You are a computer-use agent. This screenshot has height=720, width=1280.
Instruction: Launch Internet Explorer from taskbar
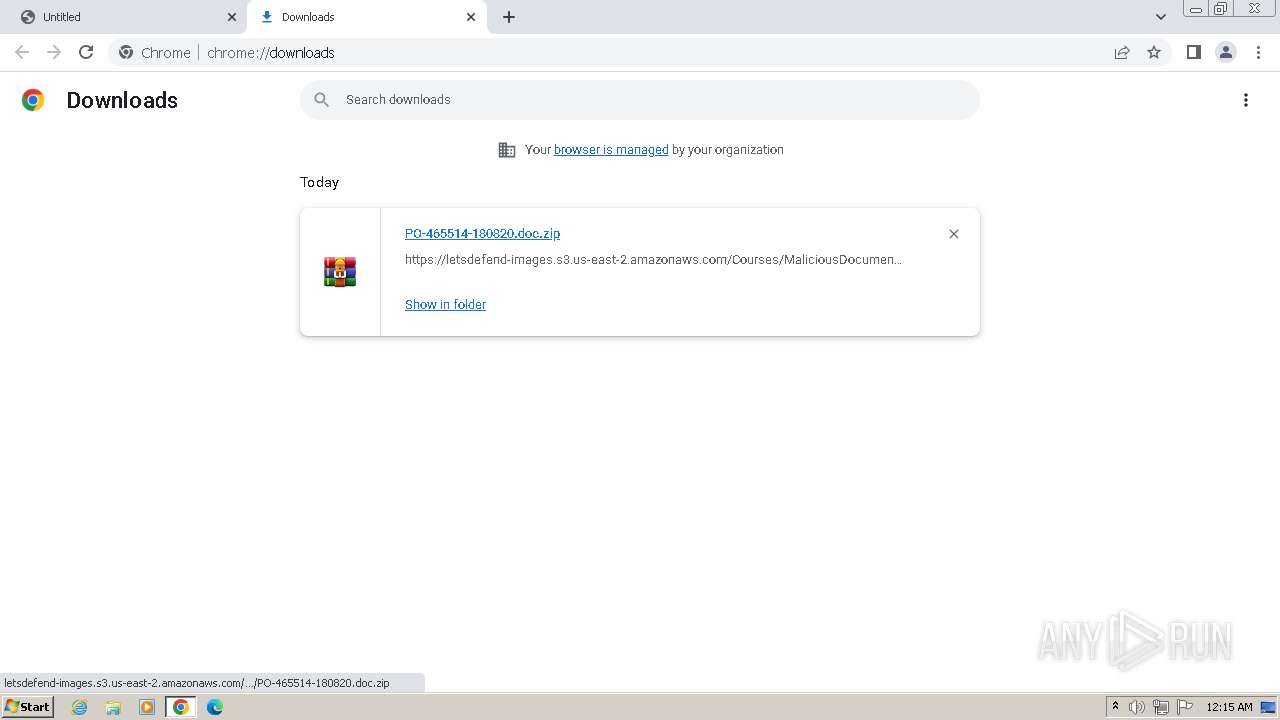(x=80, y=707)
